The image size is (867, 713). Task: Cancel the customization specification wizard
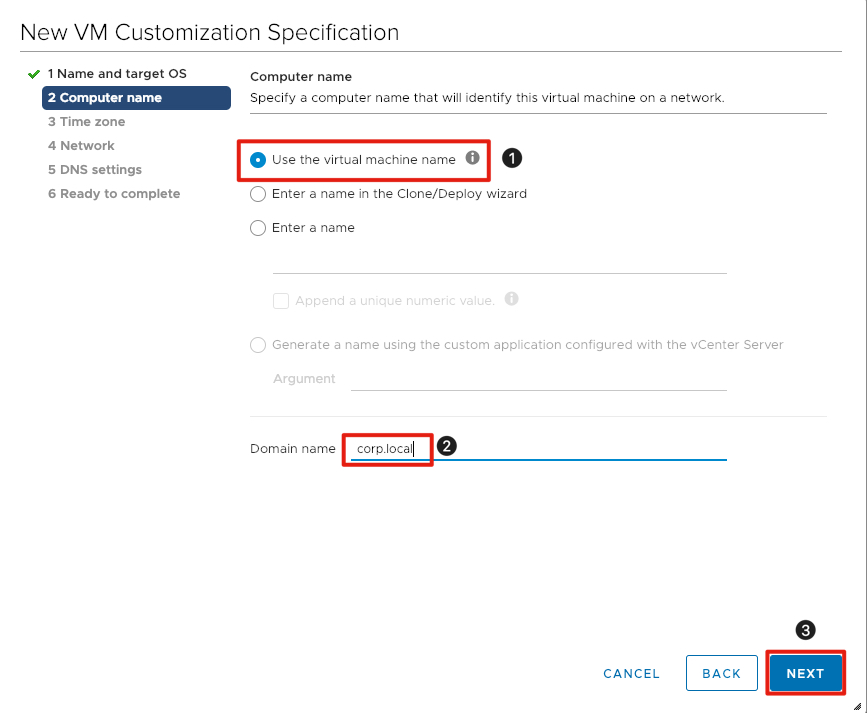[x=631, y=674]
